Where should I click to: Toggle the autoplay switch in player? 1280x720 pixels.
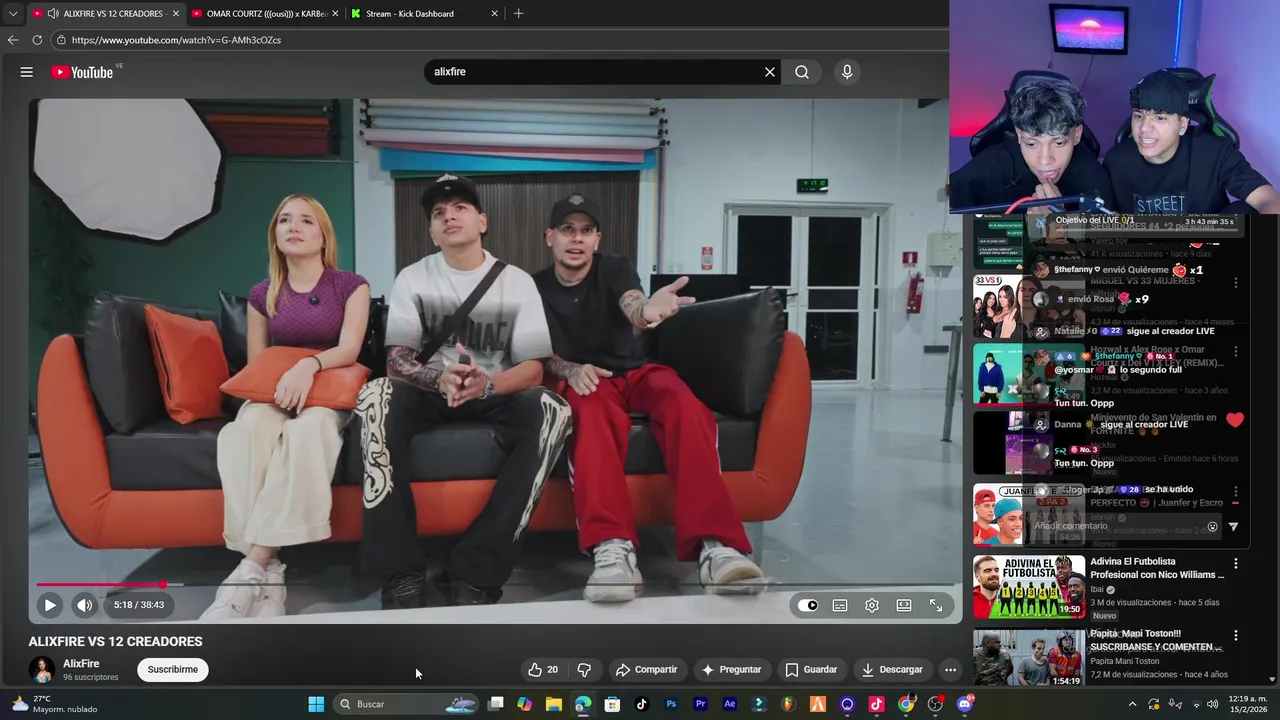(808, 605)
